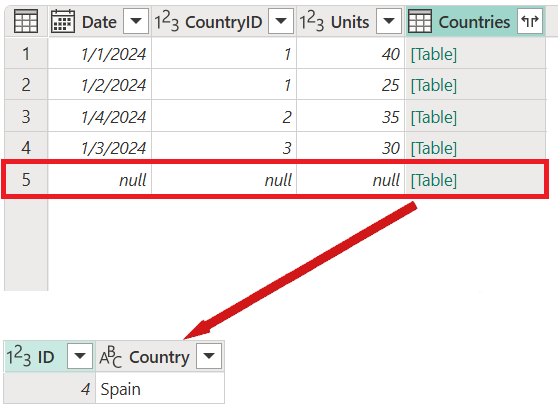558x408 pixels.
Task: Click the null CountryID cell in row 5
Action: (x=224, y=179)
